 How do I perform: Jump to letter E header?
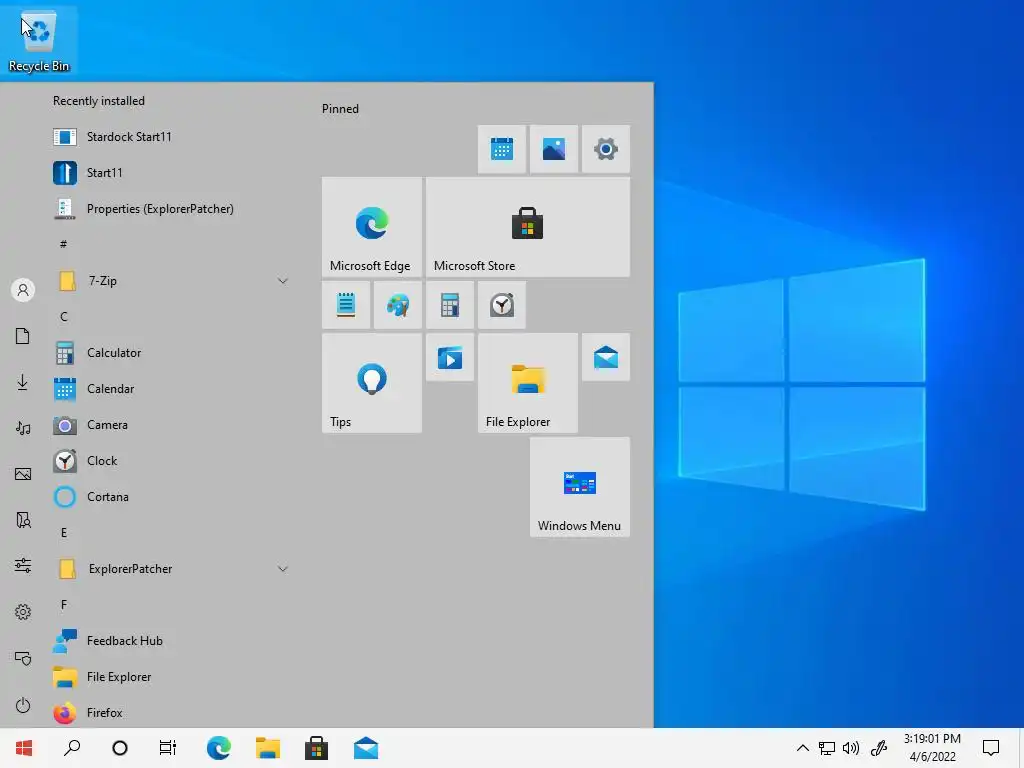tap(64, 533)
